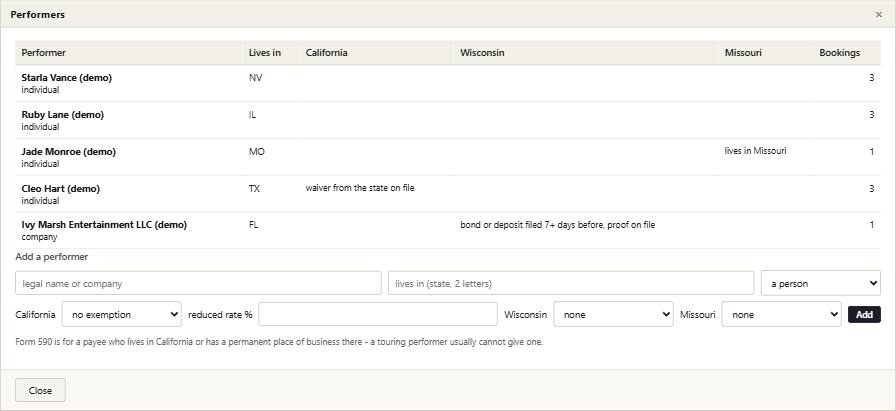Click the Form 590 help note

point(279,342)
